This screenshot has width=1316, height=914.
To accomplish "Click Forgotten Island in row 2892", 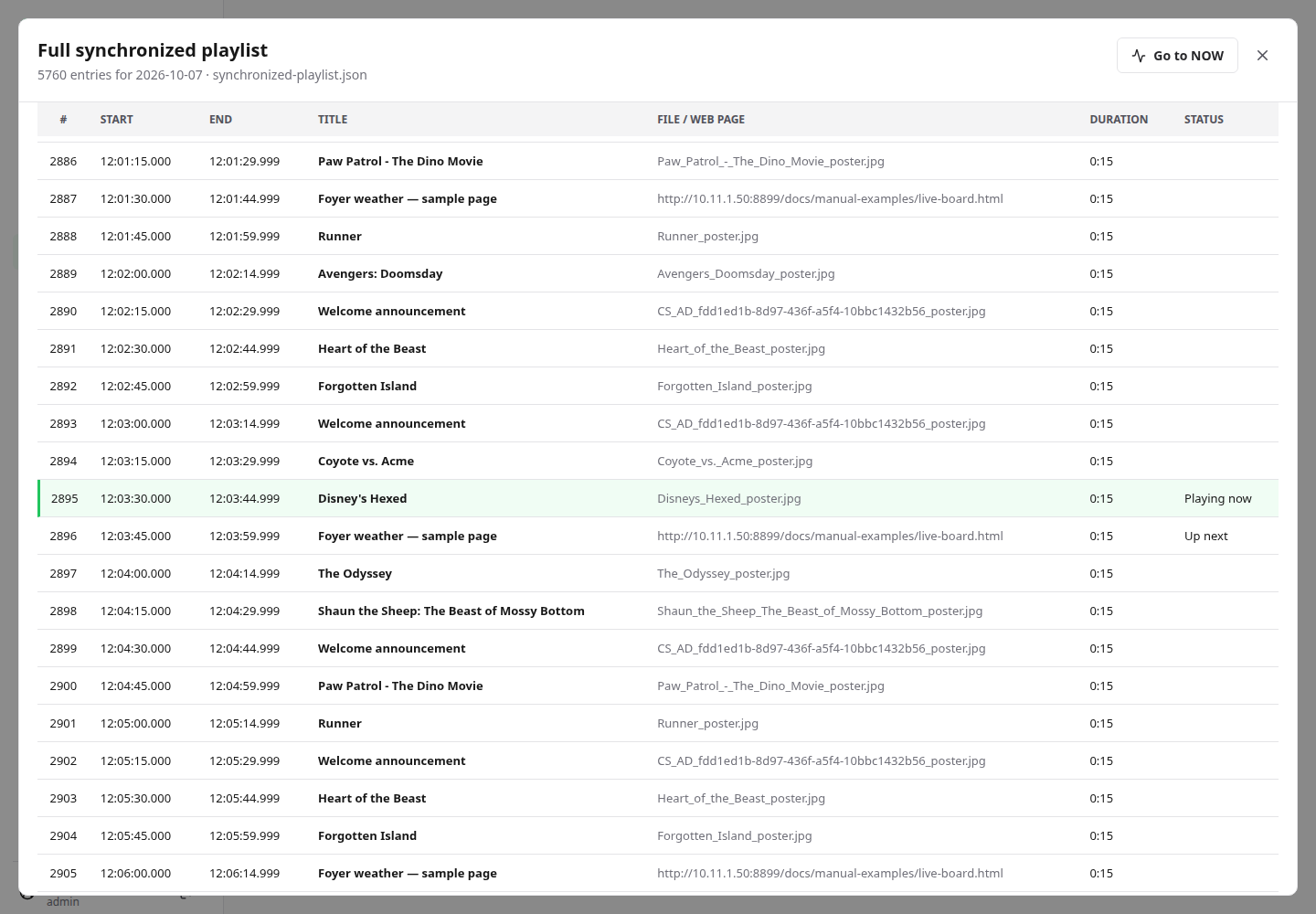I will coord(367,387).
